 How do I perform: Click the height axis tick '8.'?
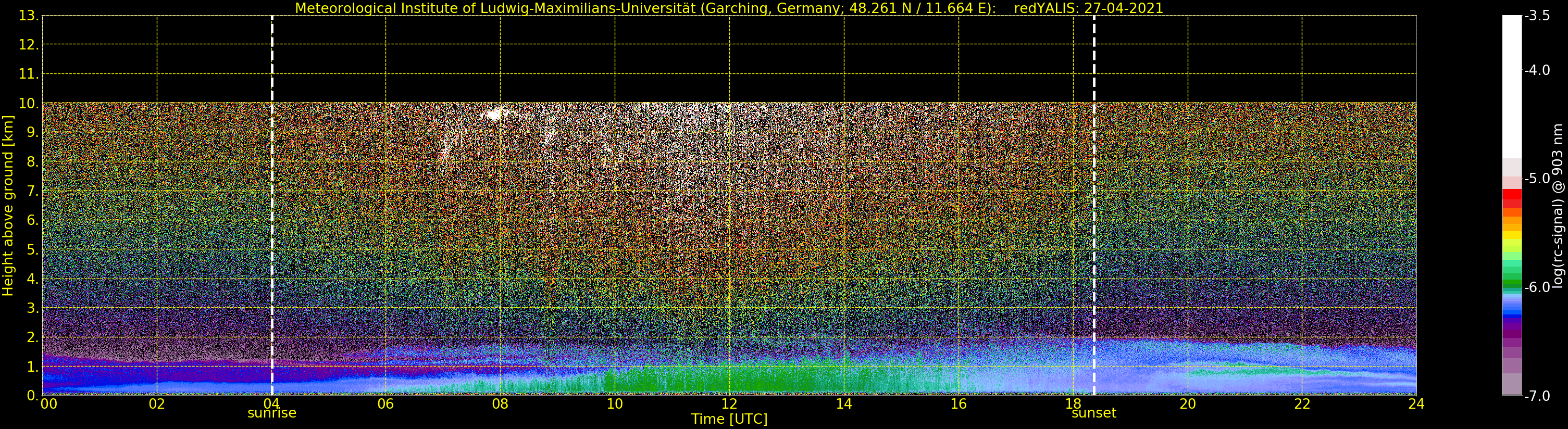point(33,162)
